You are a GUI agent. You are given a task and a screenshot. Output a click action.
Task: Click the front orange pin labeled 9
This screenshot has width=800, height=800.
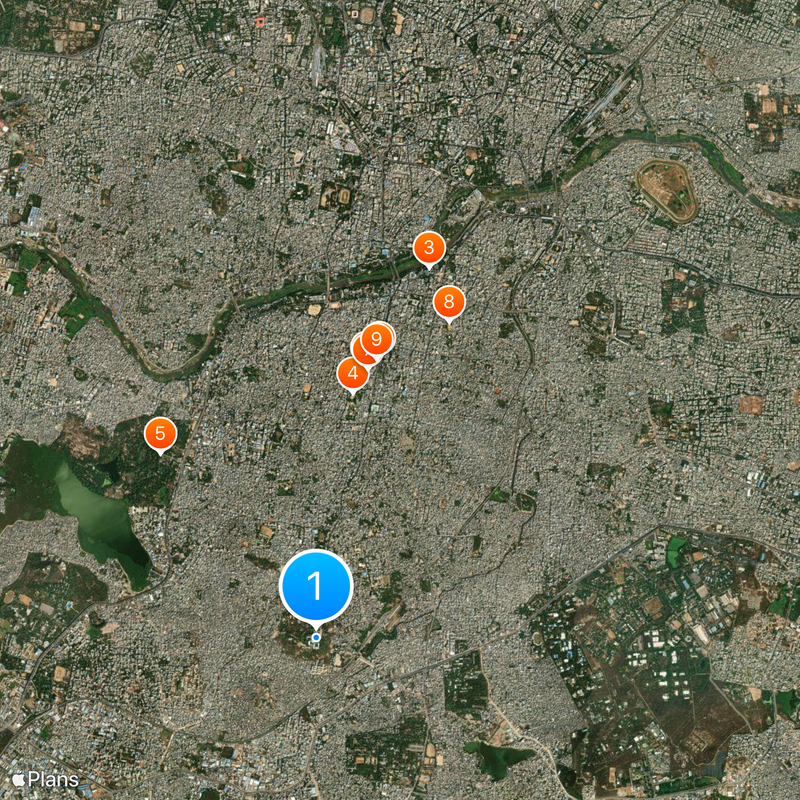pos(377,339)
